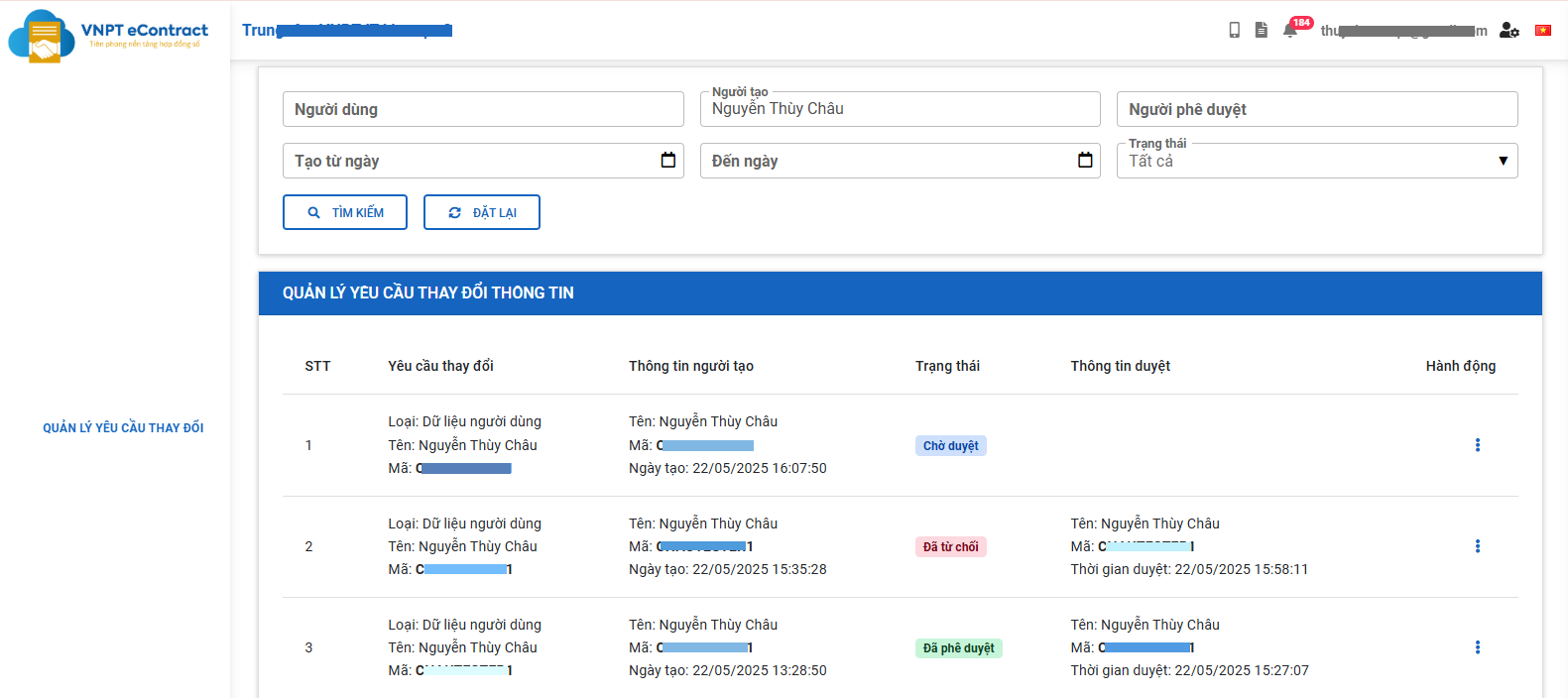Viewport: 1568px width, 698px height.
Task: Open notifications bell with 184 badge
Action: [x=1290, y=30]
